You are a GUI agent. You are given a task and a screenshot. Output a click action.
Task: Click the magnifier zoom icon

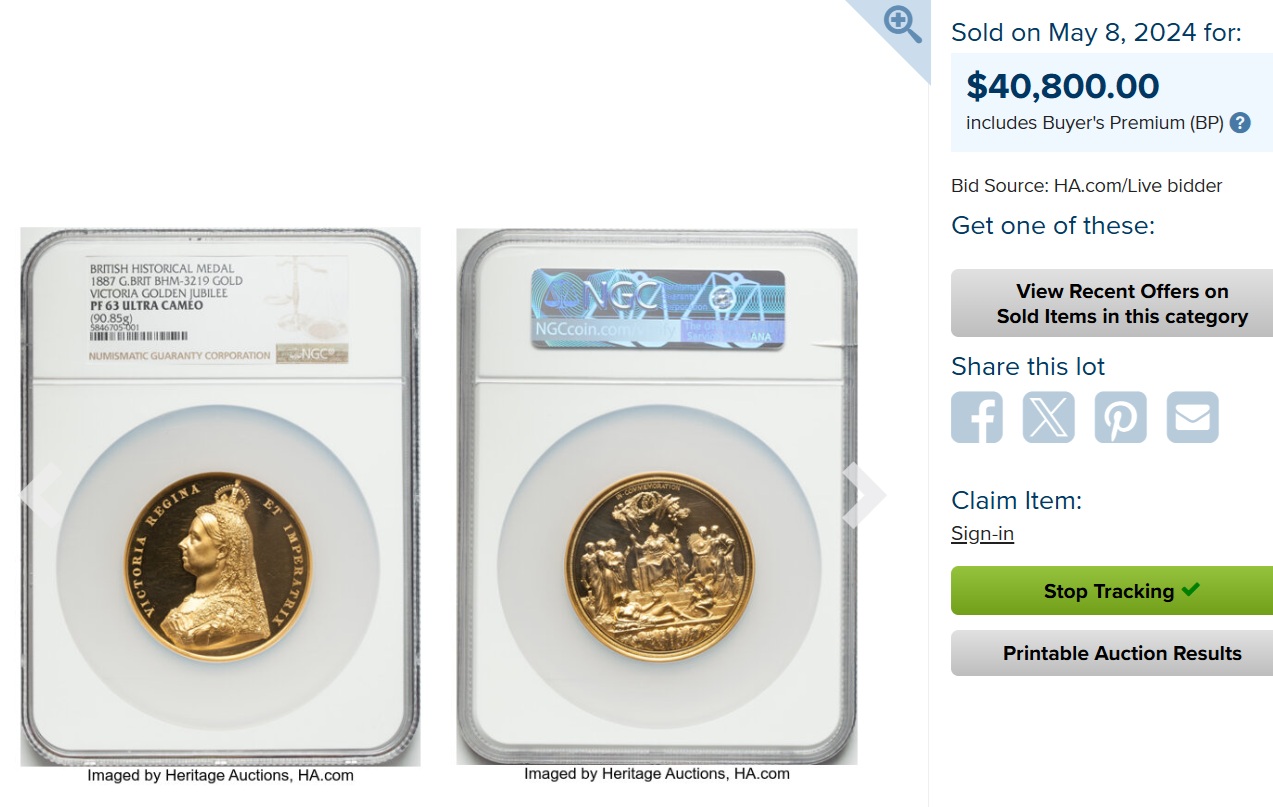tap(903, 24)
